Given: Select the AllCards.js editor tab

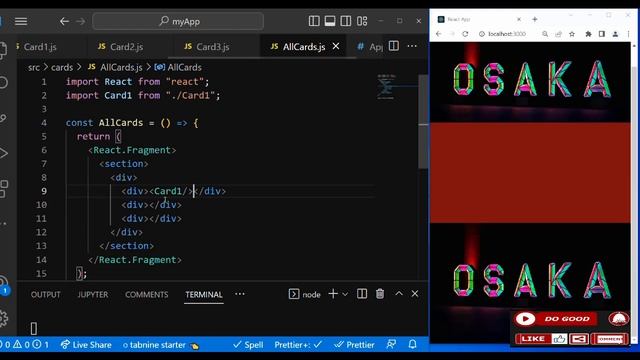Looking at the screenshot, I should coord(304,47).
